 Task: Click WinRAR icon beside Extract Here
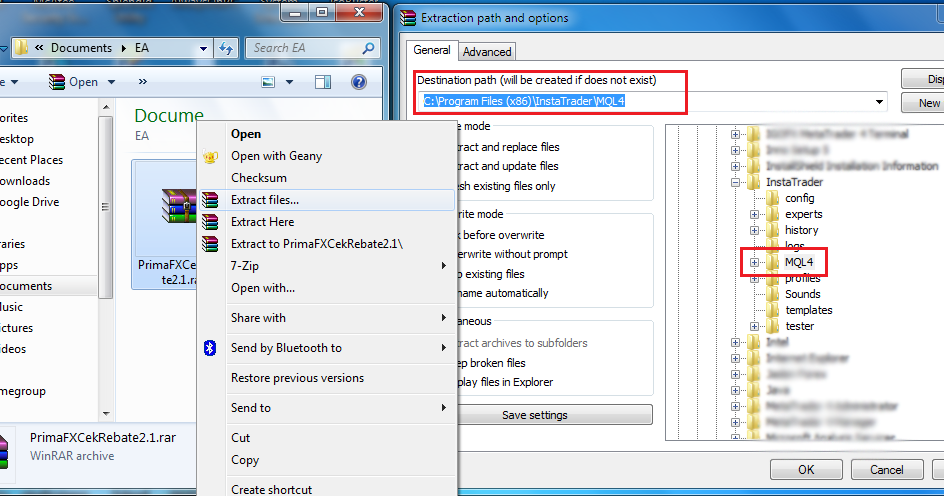click(x=210, y=222)
